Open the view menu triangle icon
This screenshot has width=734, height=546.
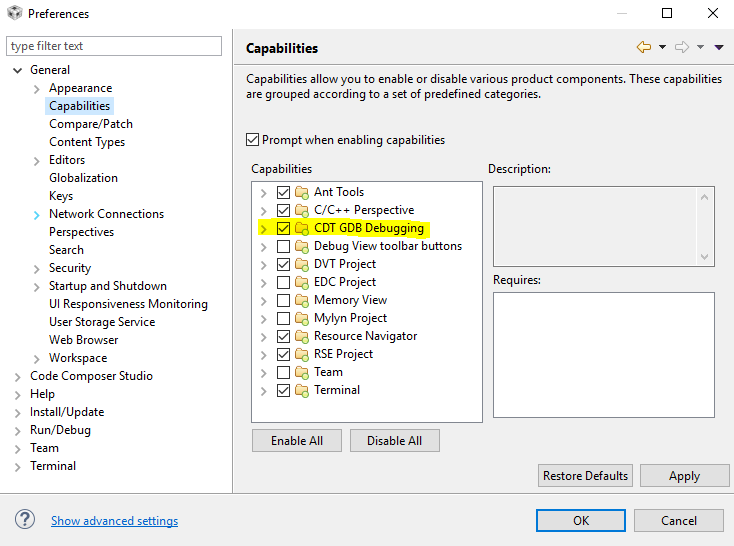pyautogui.click(x=719, y=47)
